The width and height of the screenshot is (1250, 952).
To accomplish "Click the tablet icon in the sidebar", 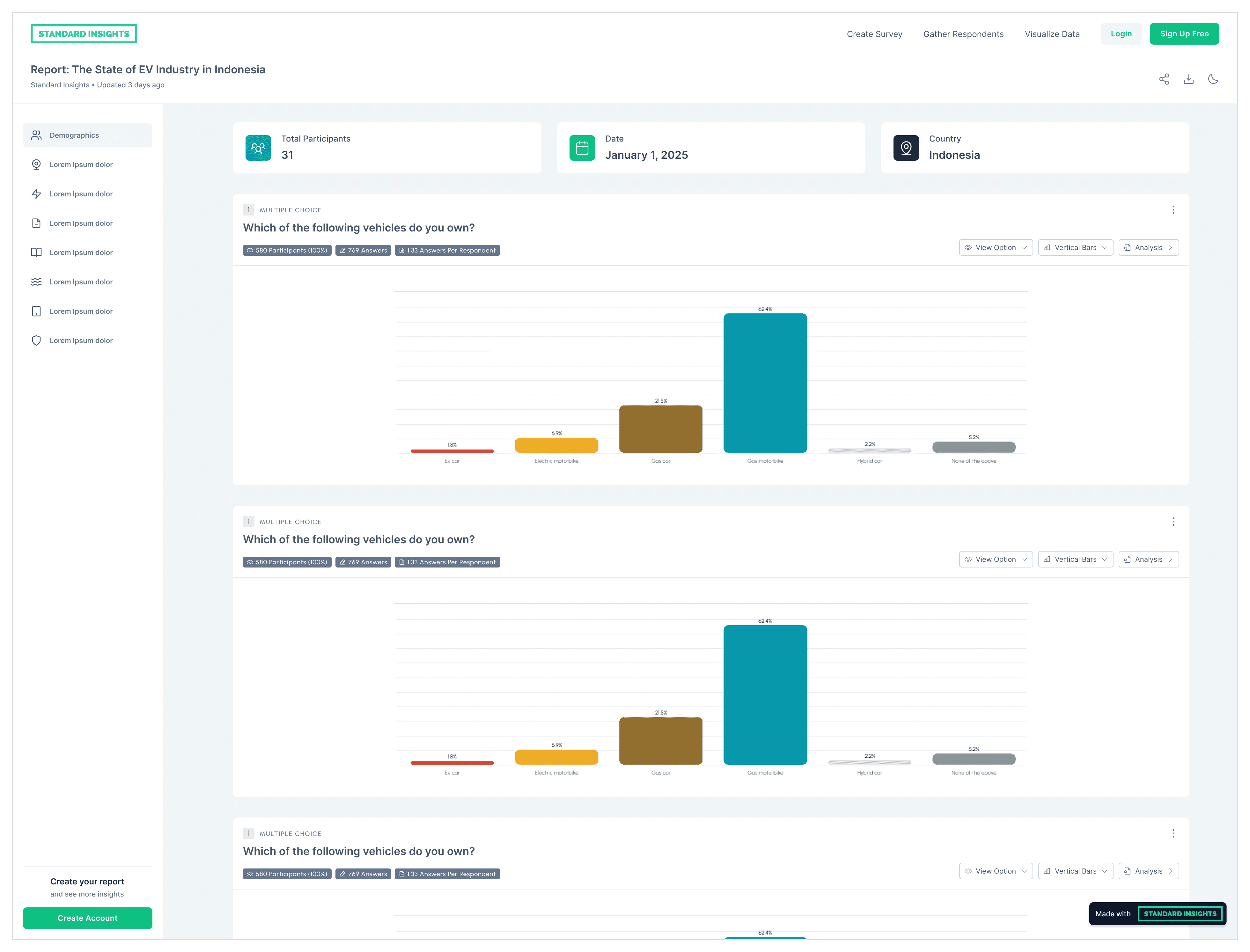I will click(36, 312).
